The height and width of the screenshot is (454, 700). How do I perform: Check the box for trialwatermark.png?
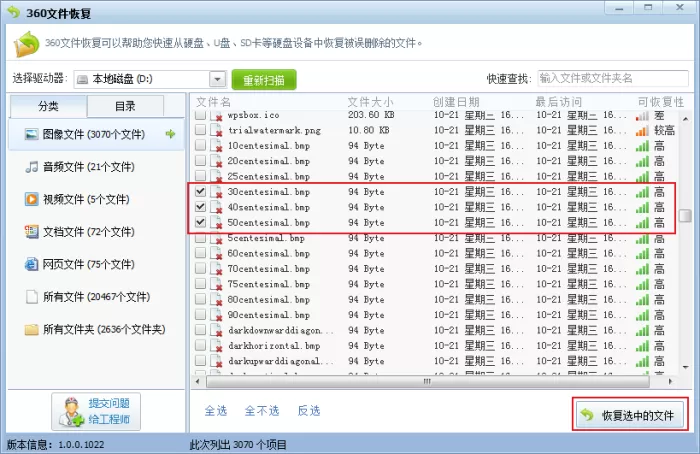[x=200, y=129]
